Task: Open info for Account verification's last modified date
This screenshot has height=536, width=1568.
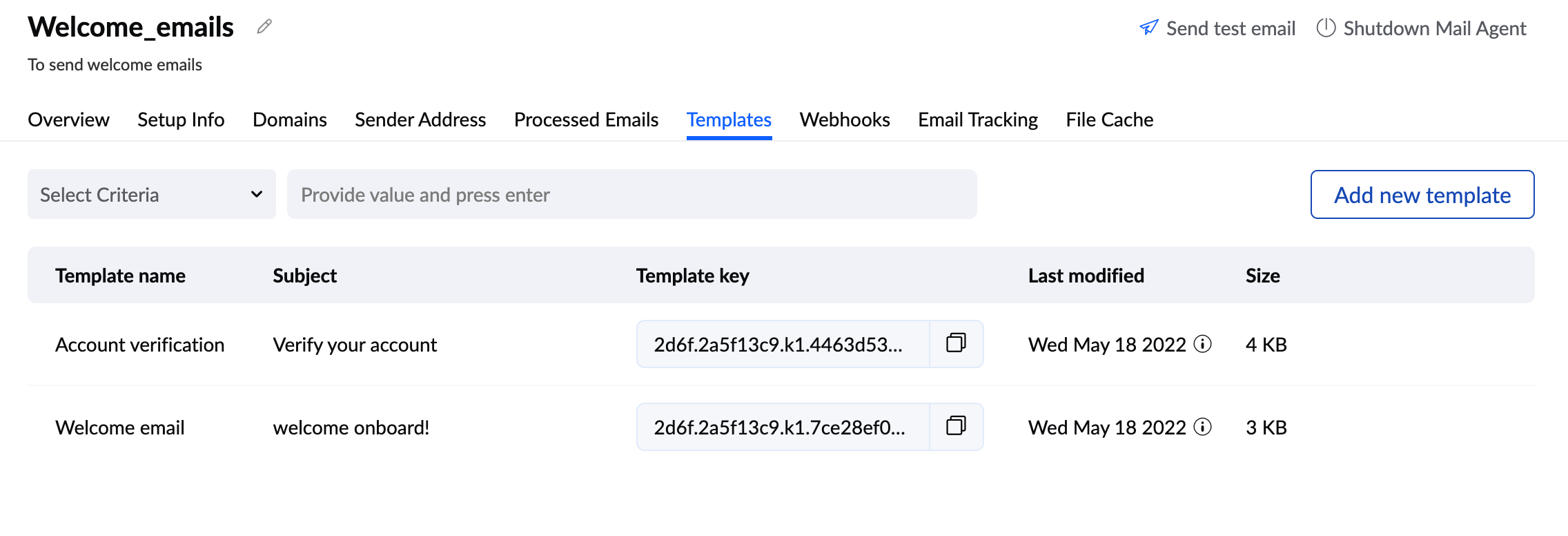Action: tap(1202, 345)
